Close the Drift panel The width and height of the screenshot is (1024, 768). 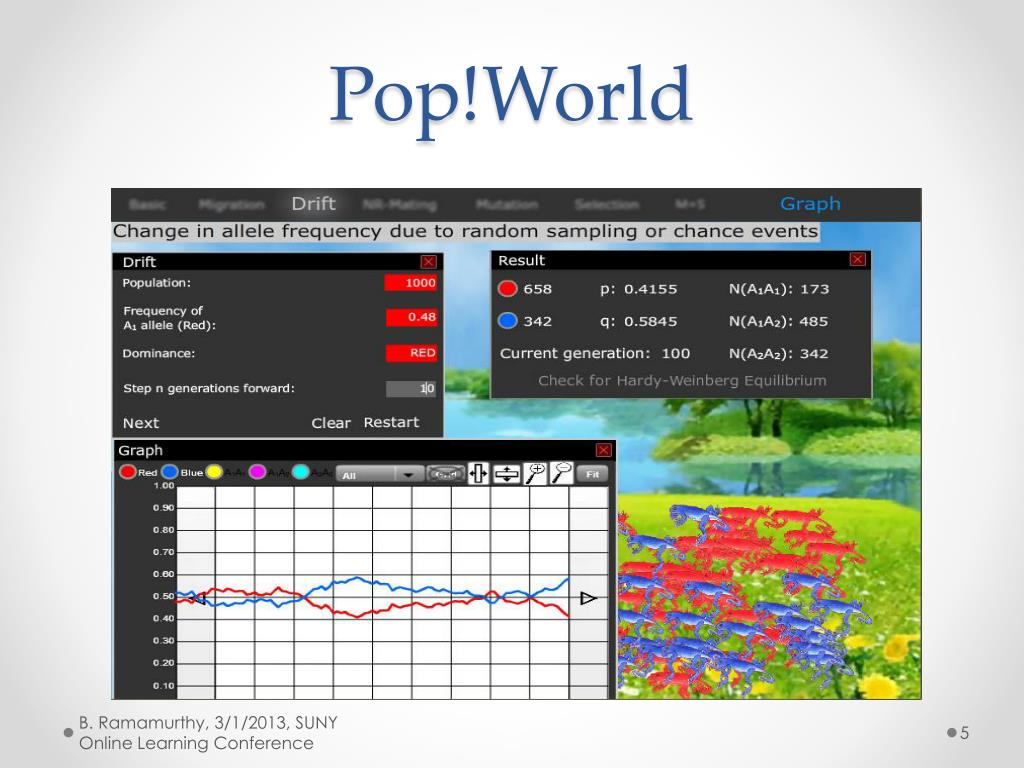428,262
